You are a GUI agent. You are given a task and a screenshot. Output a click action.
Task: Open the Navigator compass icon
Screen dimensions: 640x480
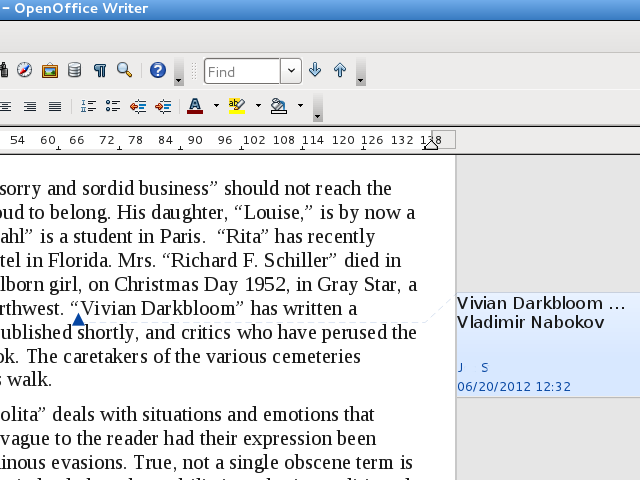(x=24, y=70)
